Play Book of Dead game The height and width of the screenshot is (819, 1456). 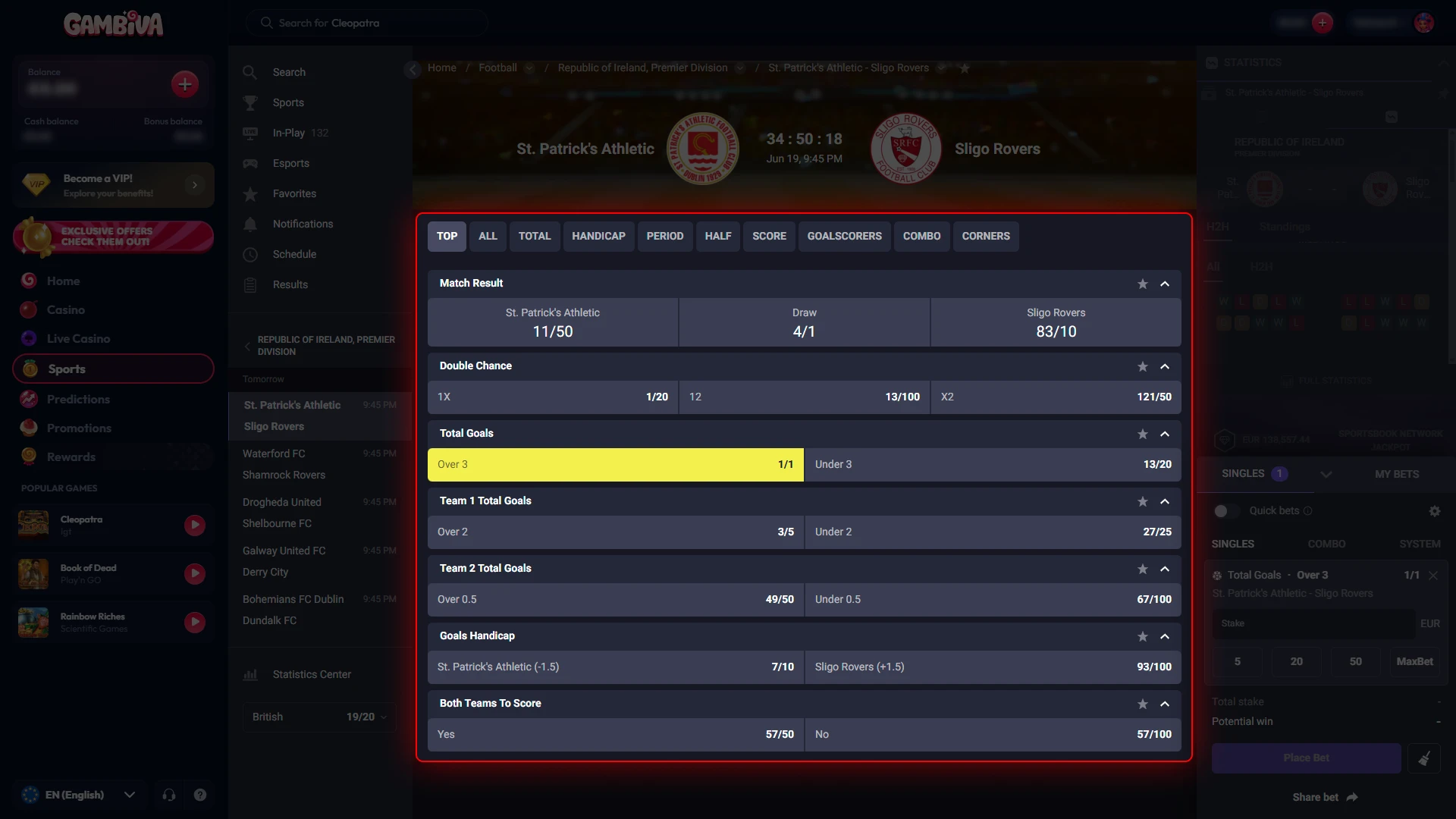click(195, 573)
